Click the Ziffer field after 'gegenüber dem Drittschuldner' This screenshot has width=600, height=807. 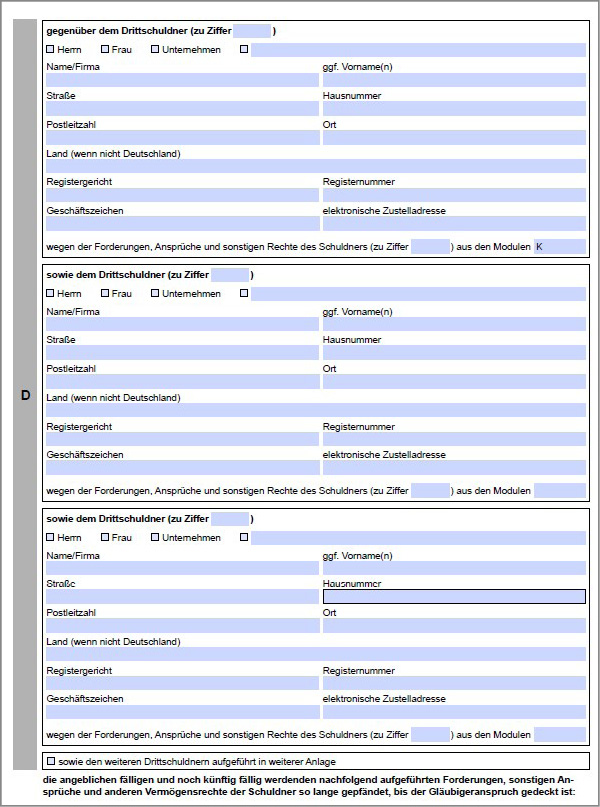252,31
